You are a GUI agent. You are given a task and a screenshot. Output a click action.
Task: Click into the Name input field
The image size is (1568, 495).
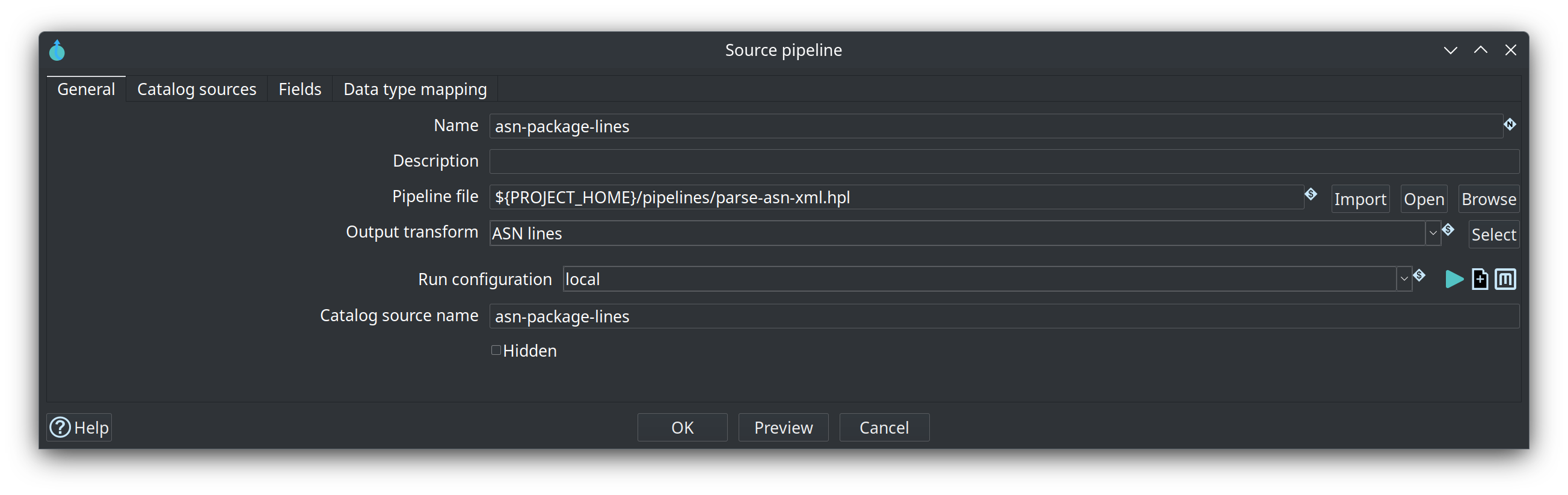[x=996, y=126]
